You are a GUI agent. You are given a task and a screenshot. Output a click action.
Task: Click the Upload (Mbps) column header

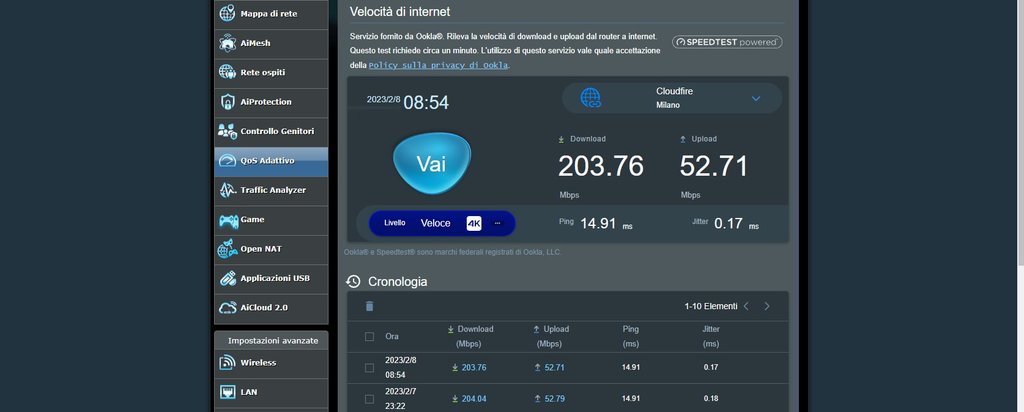551,336
